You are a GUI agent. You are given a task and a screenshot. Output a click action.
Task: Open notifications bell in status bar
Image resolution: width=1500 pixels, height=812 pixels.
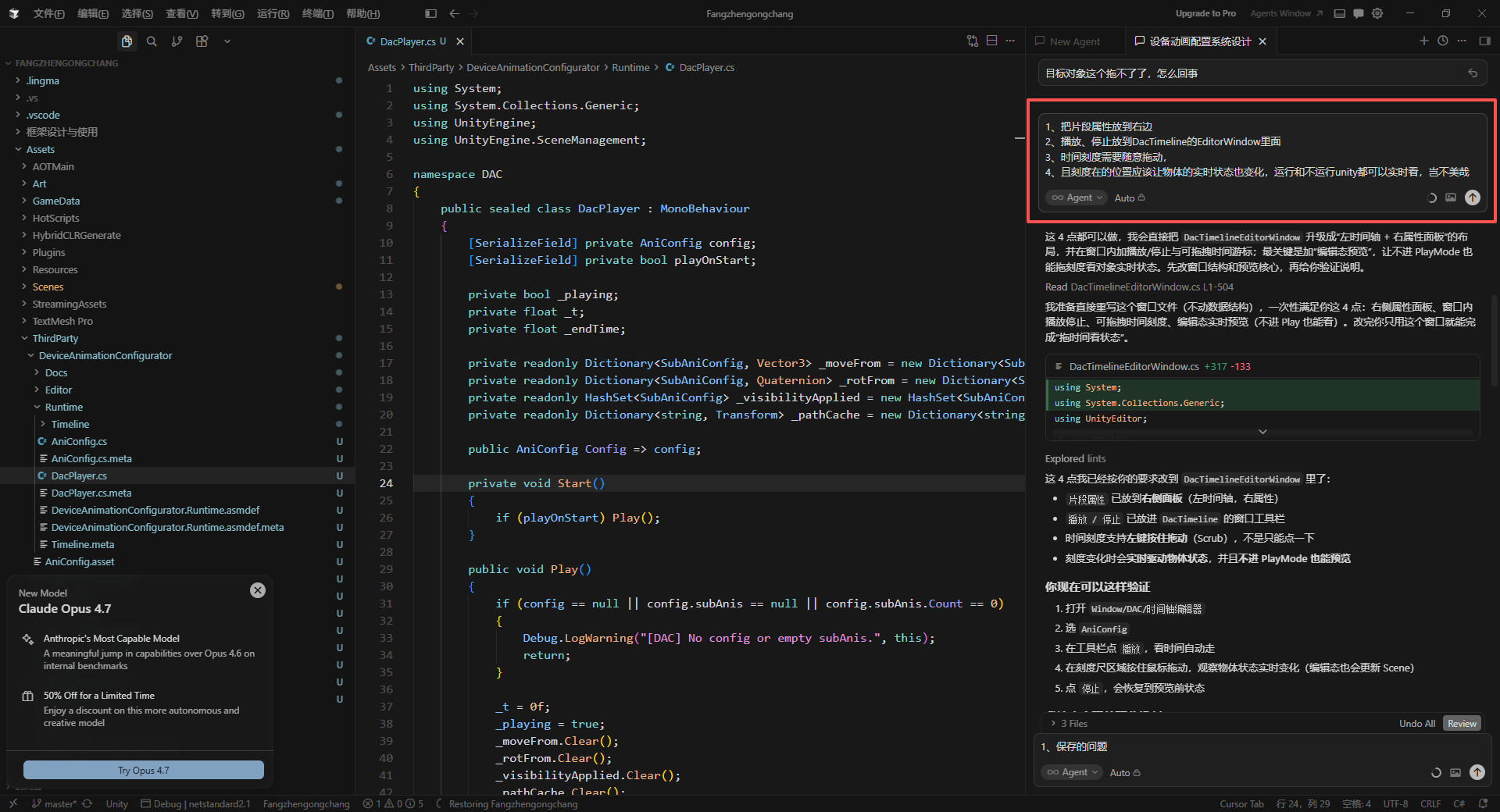click(1483, 803)
